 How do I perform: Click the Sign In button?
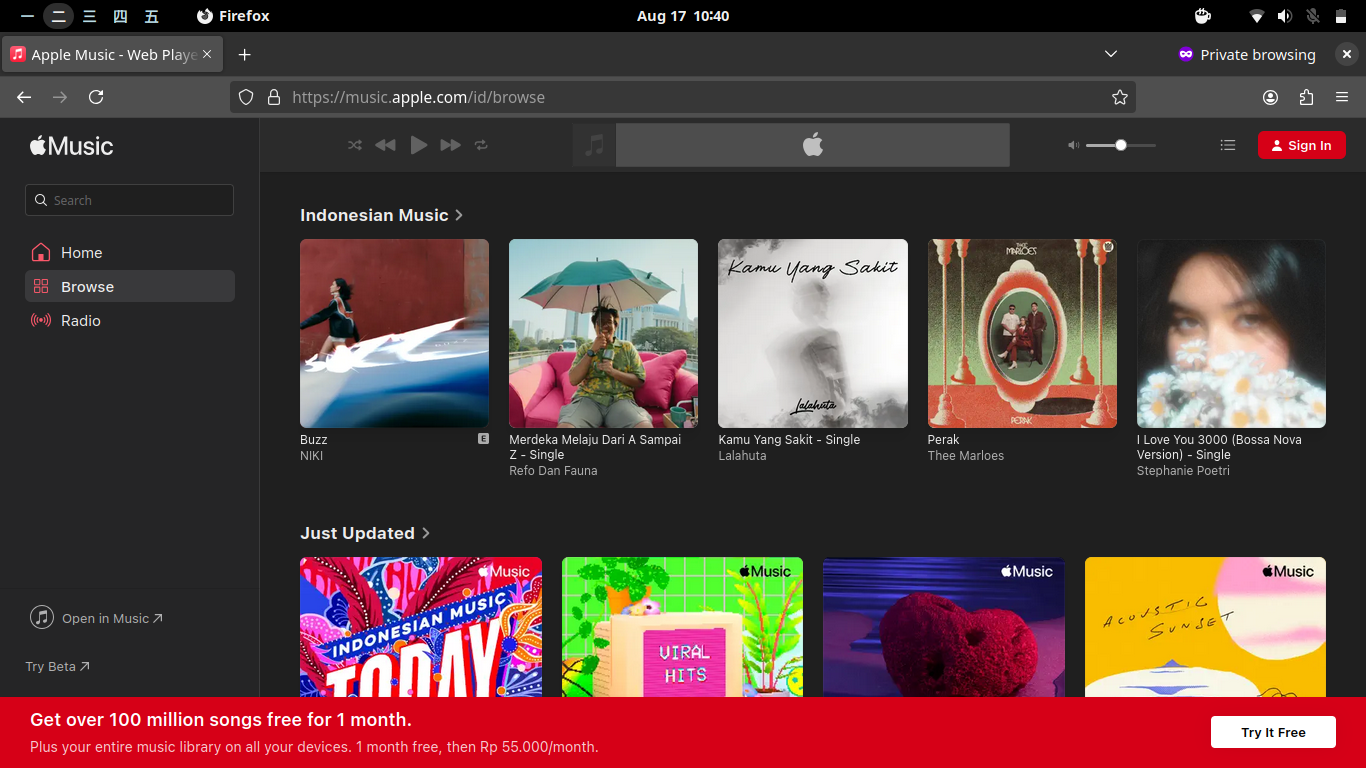1301,145
